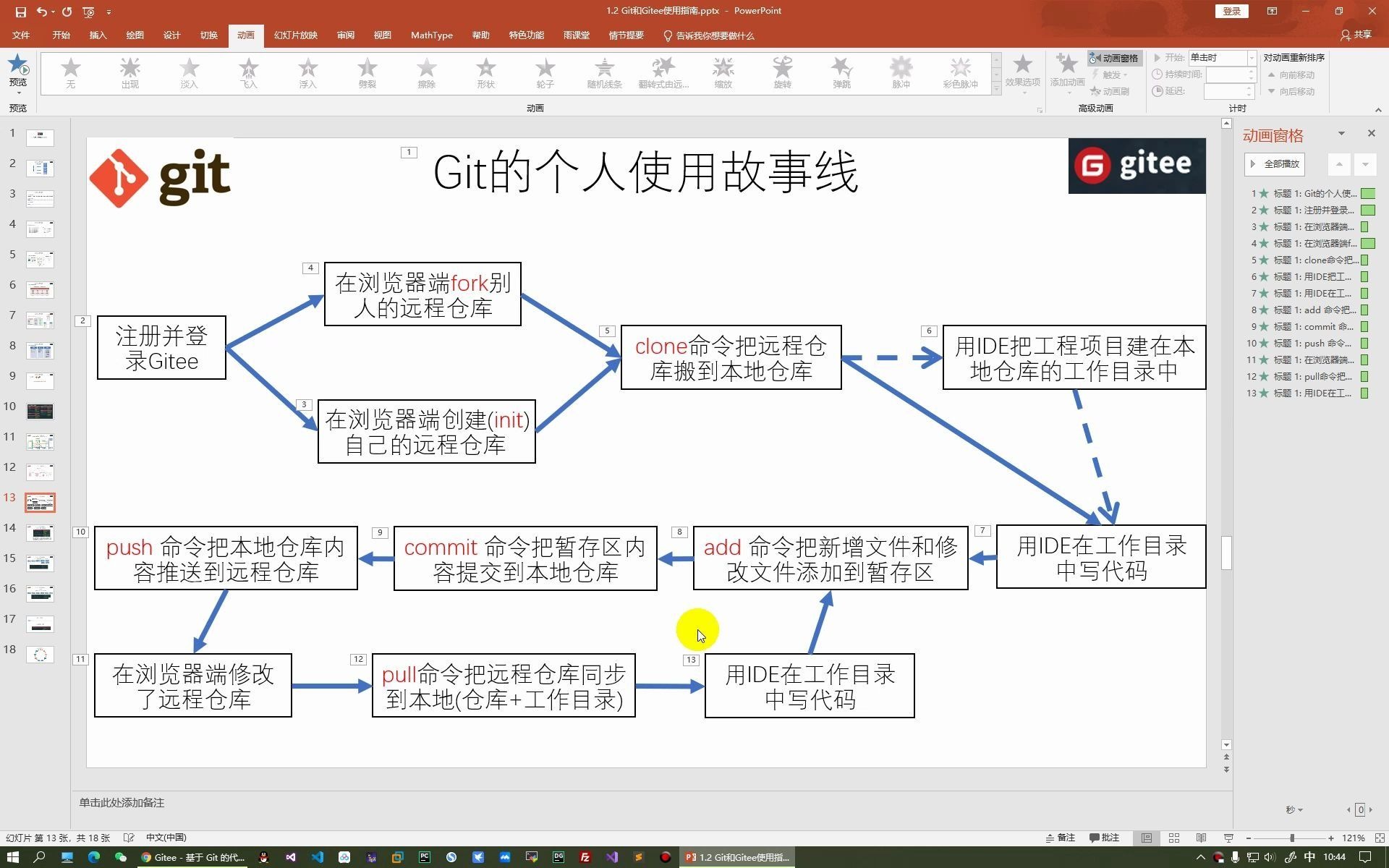The width and height of the screenshot is (1389, 868).
Task: Select the 弹跳 (Bounce) animation effect
Action: coord(841,72)
